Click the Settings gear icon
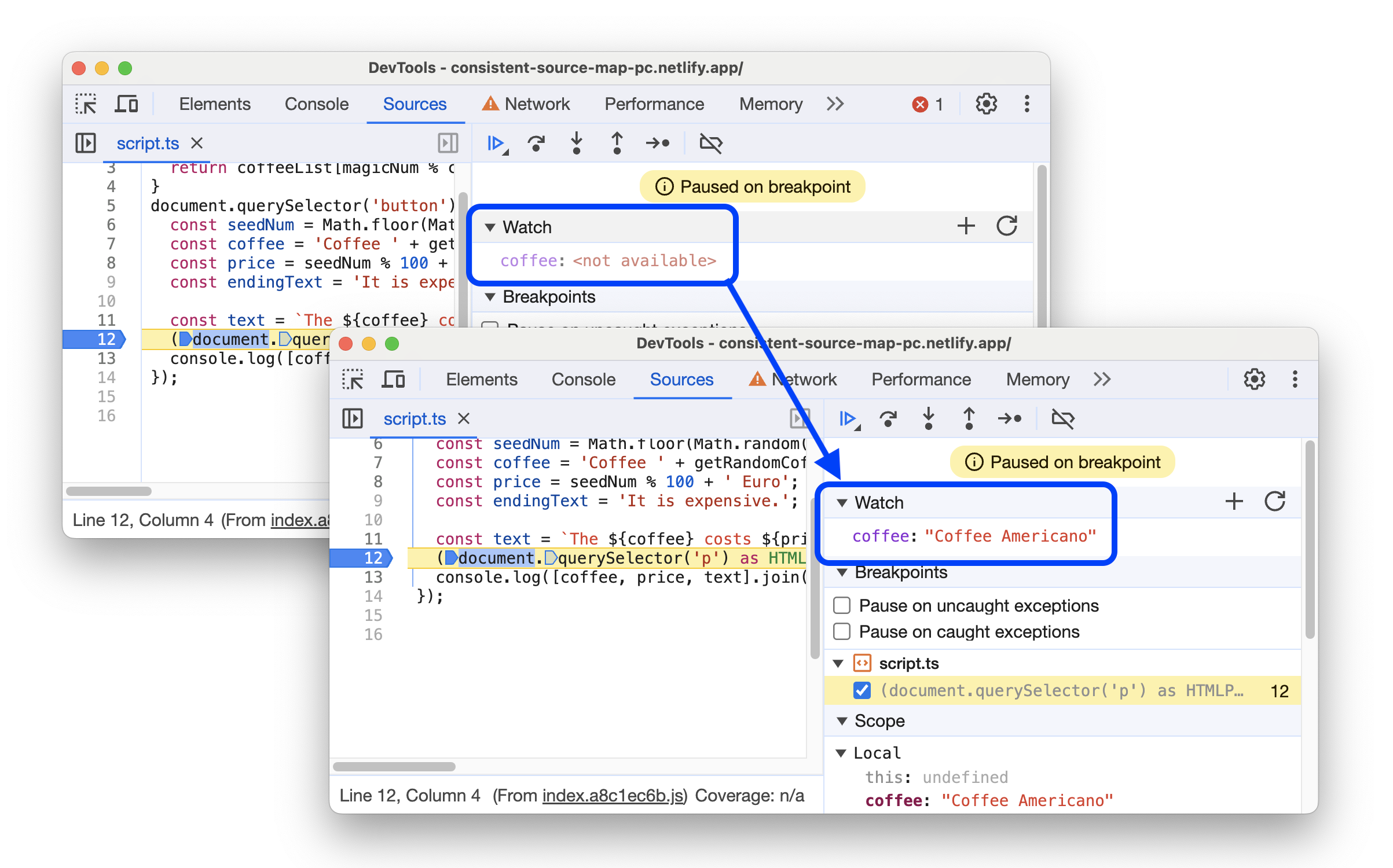This screenshot has height=868, width=1393. [x=1254, y=378]
